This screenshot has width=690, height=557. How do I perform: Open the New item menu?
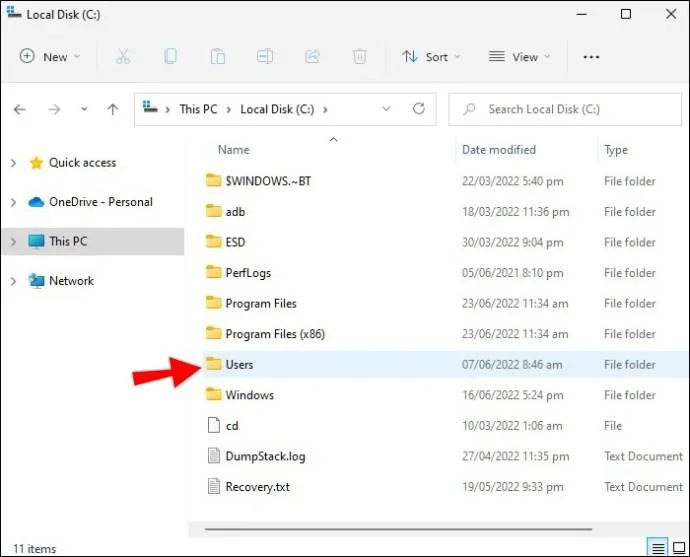[x=50, y=57]
